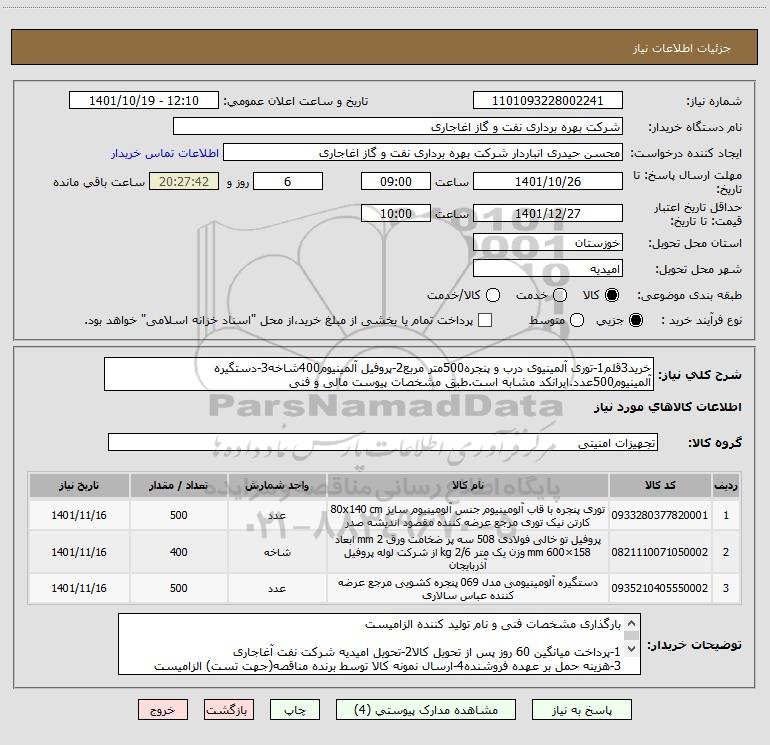Click the شرح کلی نیاز description box

tap(379, 375)
